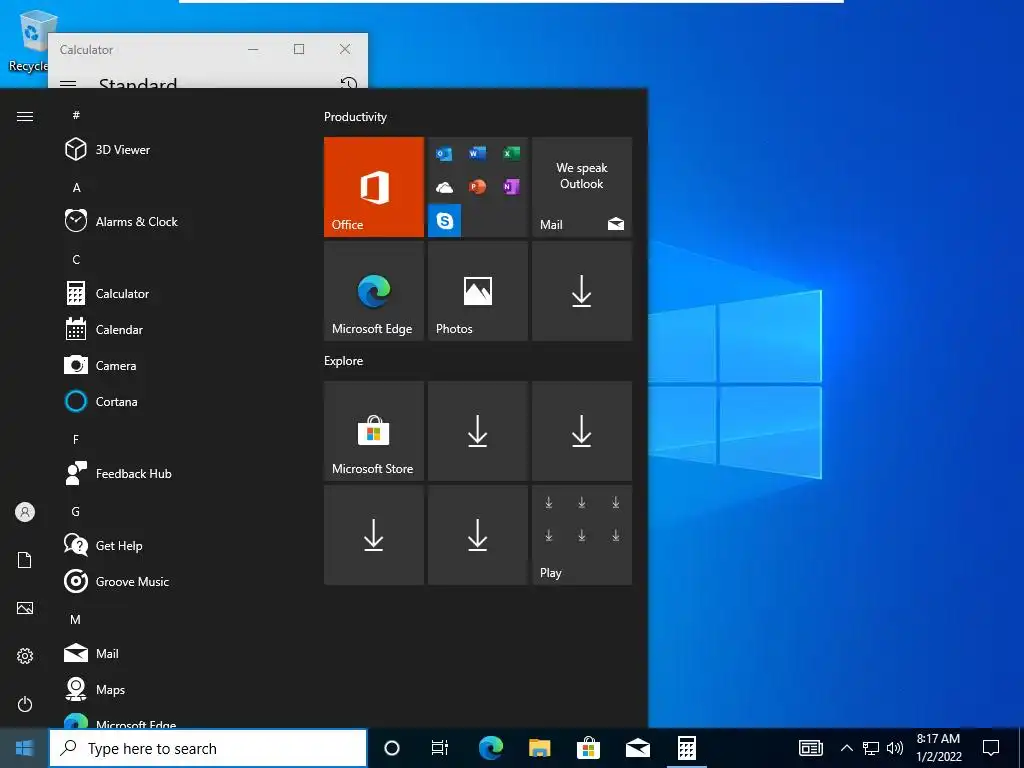
Task: Open Calculator window navigation menu
Action: pos(68,84)
